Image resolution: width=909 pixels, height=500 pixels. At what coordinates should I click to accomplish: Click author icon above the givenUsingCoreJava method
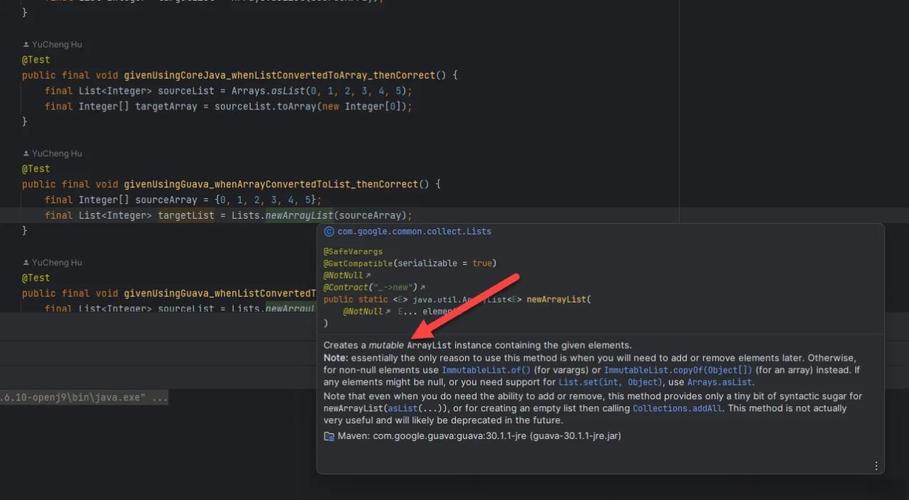(26, 45)
